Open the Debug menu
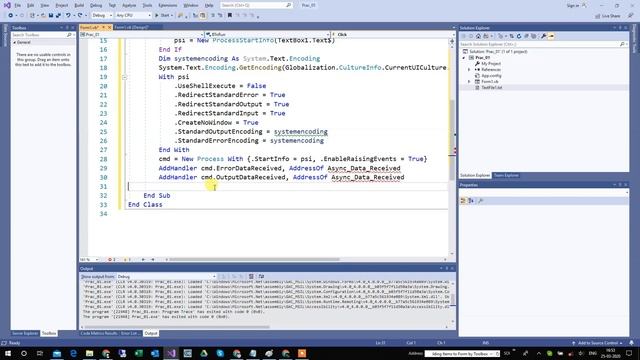 96,5
